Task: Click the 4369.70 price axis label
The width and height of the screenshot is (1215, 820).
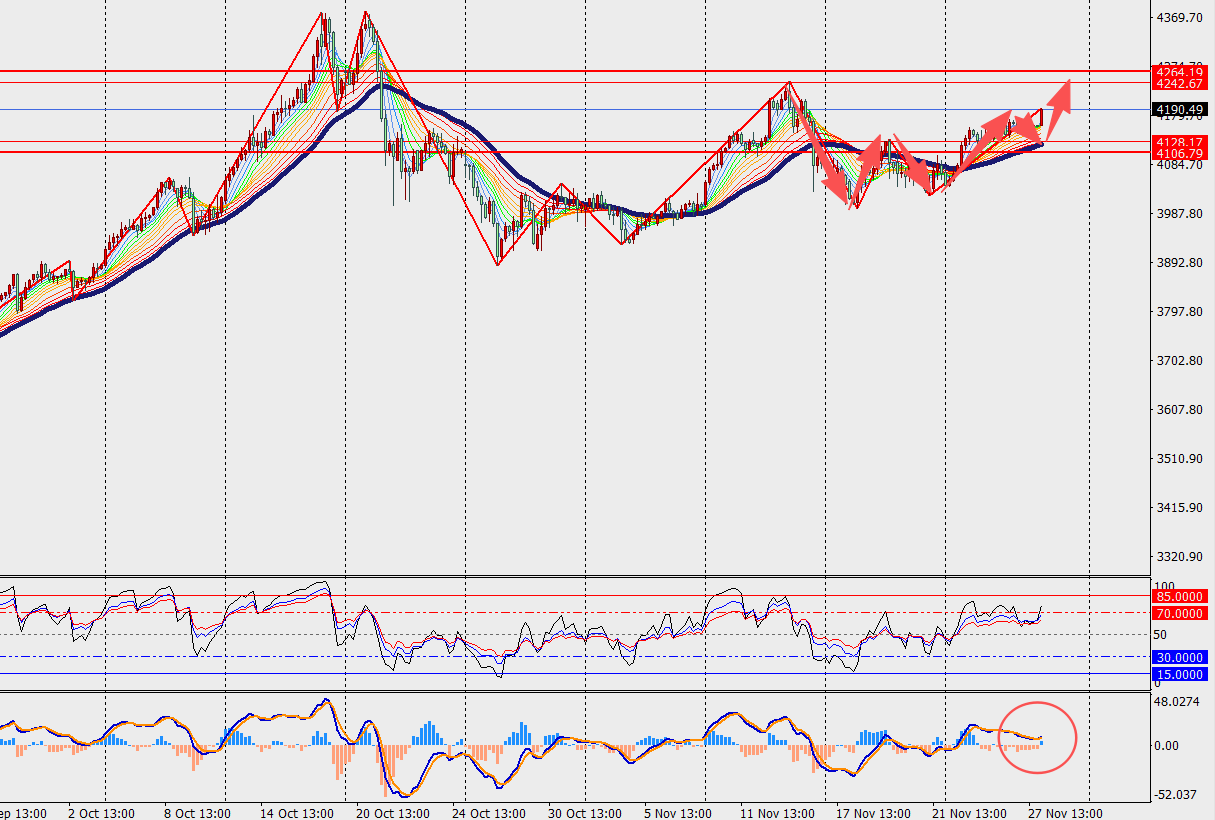Action: (1178, 18)
